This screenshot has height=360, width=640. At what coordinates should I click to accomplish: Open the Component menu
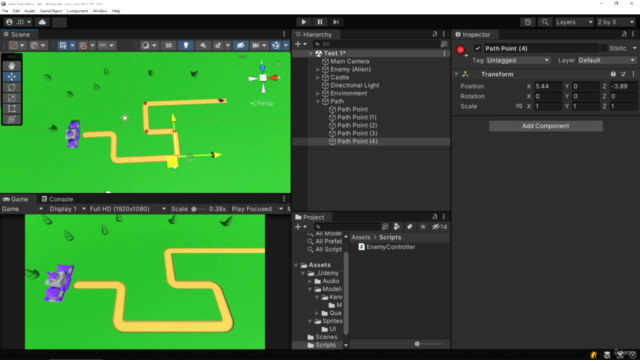pyautogui.click(x=77, y=11)
